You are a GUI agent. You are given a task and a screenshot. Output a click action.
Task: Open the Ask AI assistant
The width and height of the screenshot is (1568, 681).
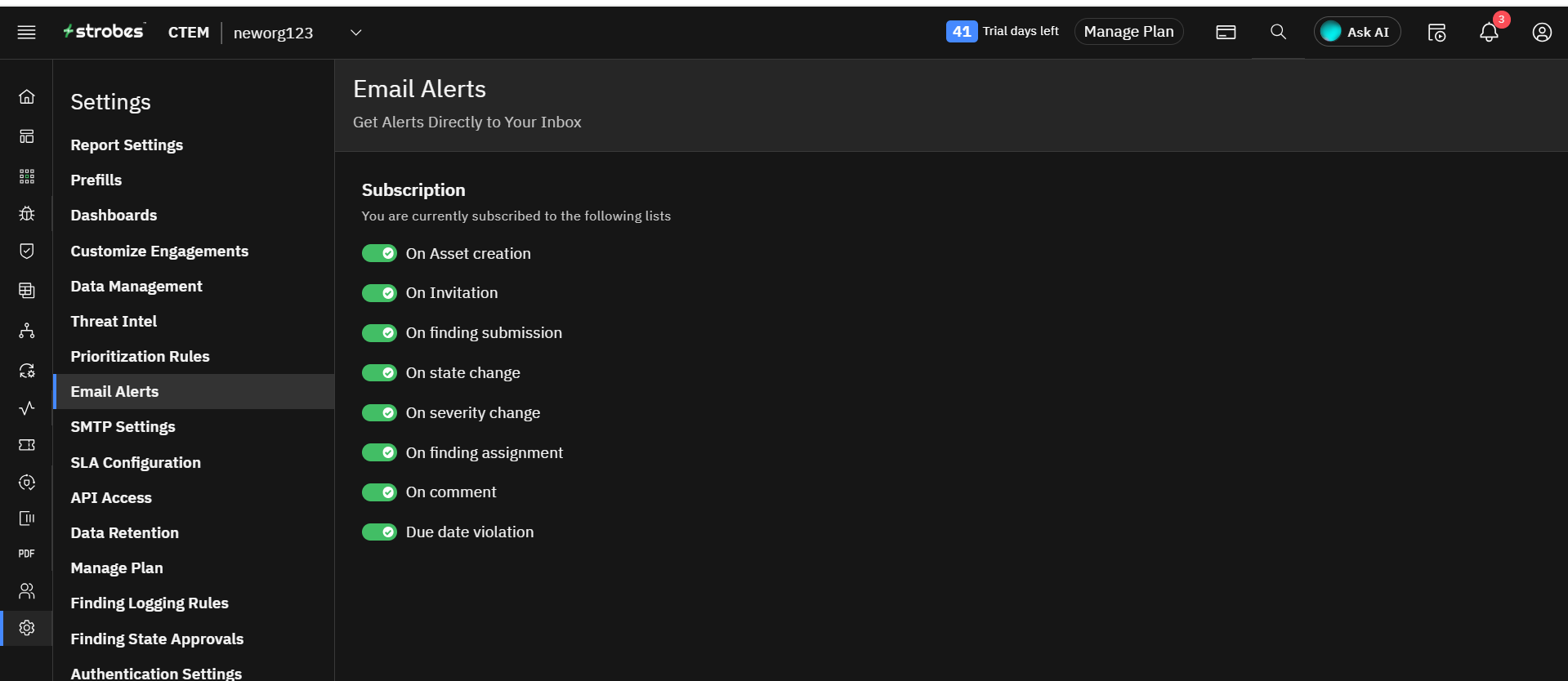point(1356,32)
